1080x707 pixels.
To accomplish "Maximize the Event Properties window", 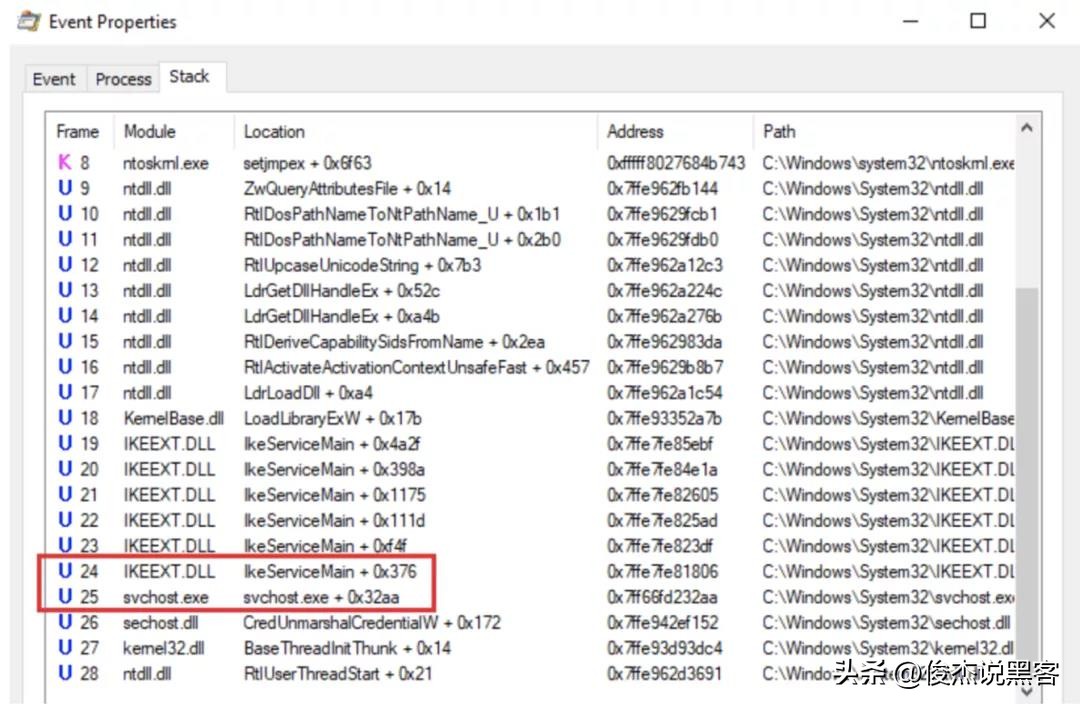I will pos(978,21).
